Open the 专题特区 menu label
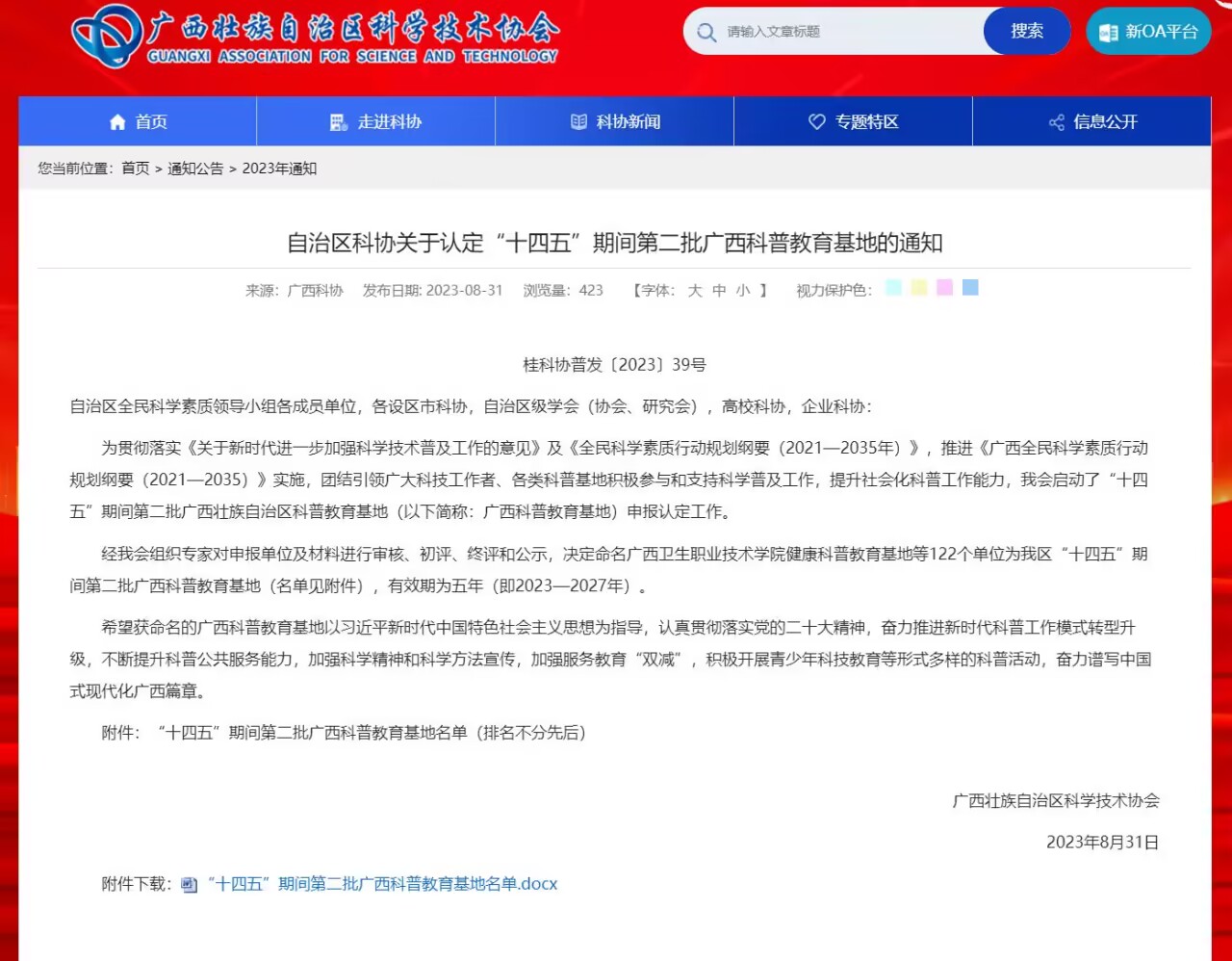This screenshot has width=1232, height=961. (x=866, y=122)
